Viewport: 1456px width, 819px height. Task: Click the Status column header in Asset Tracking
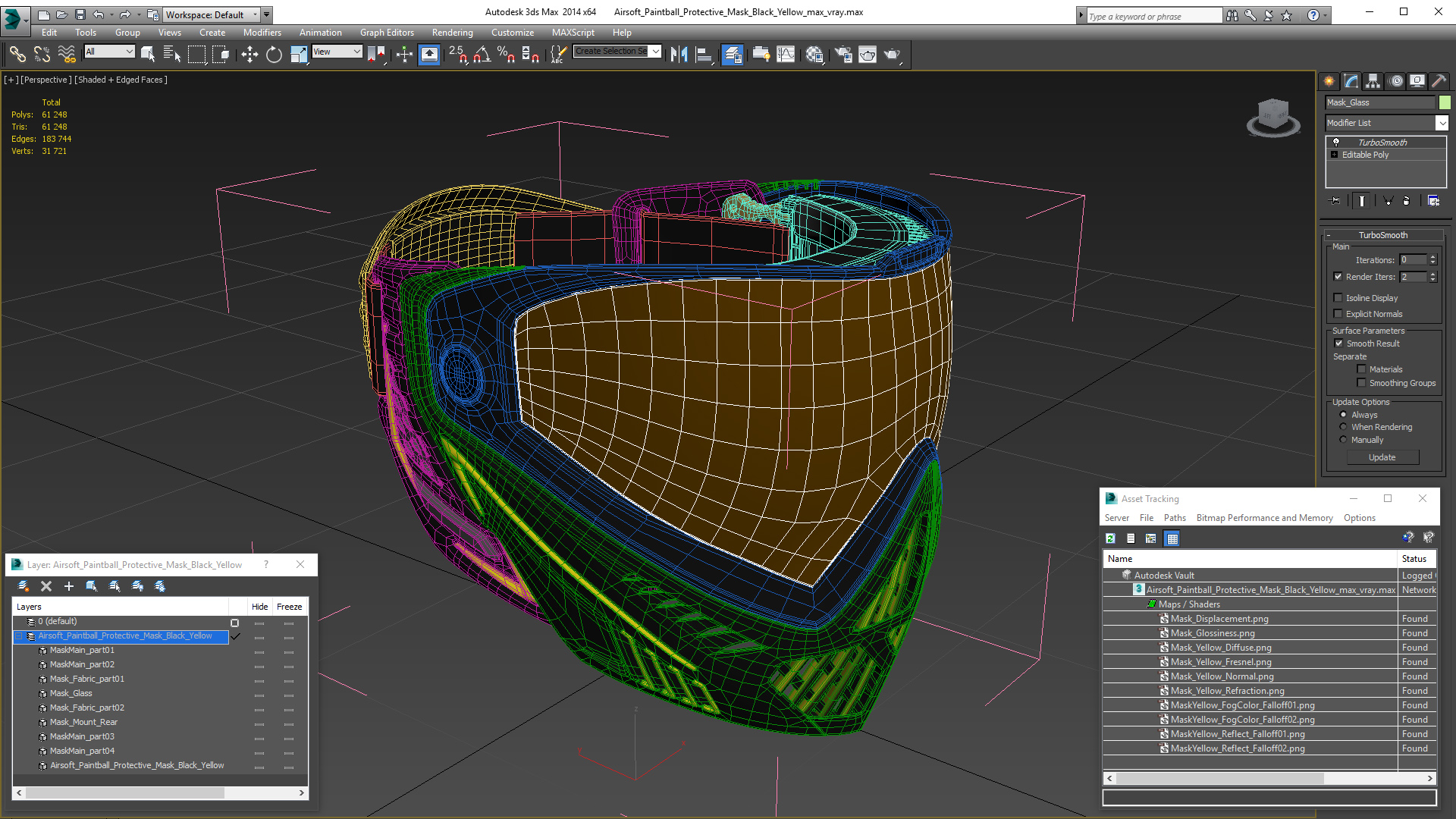(x=1416, y=559)
